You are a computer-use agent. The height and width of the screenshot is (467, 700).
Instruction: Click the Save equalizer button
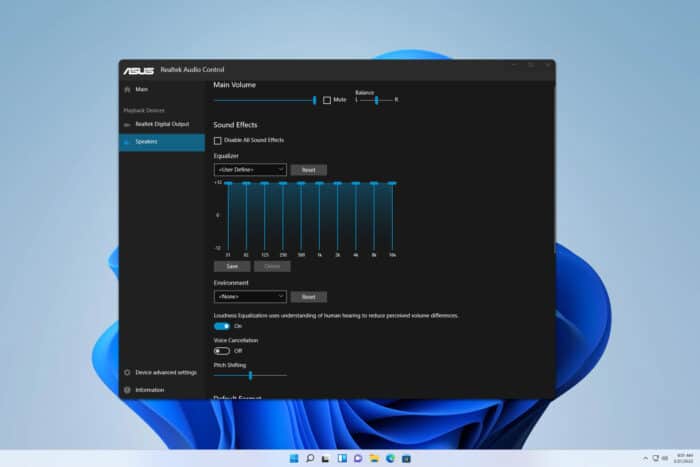pyautogui.click(x=232, y=267)
